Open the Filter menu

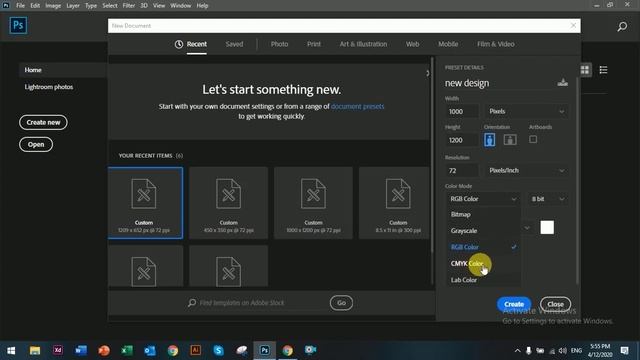tap(129, 5)
